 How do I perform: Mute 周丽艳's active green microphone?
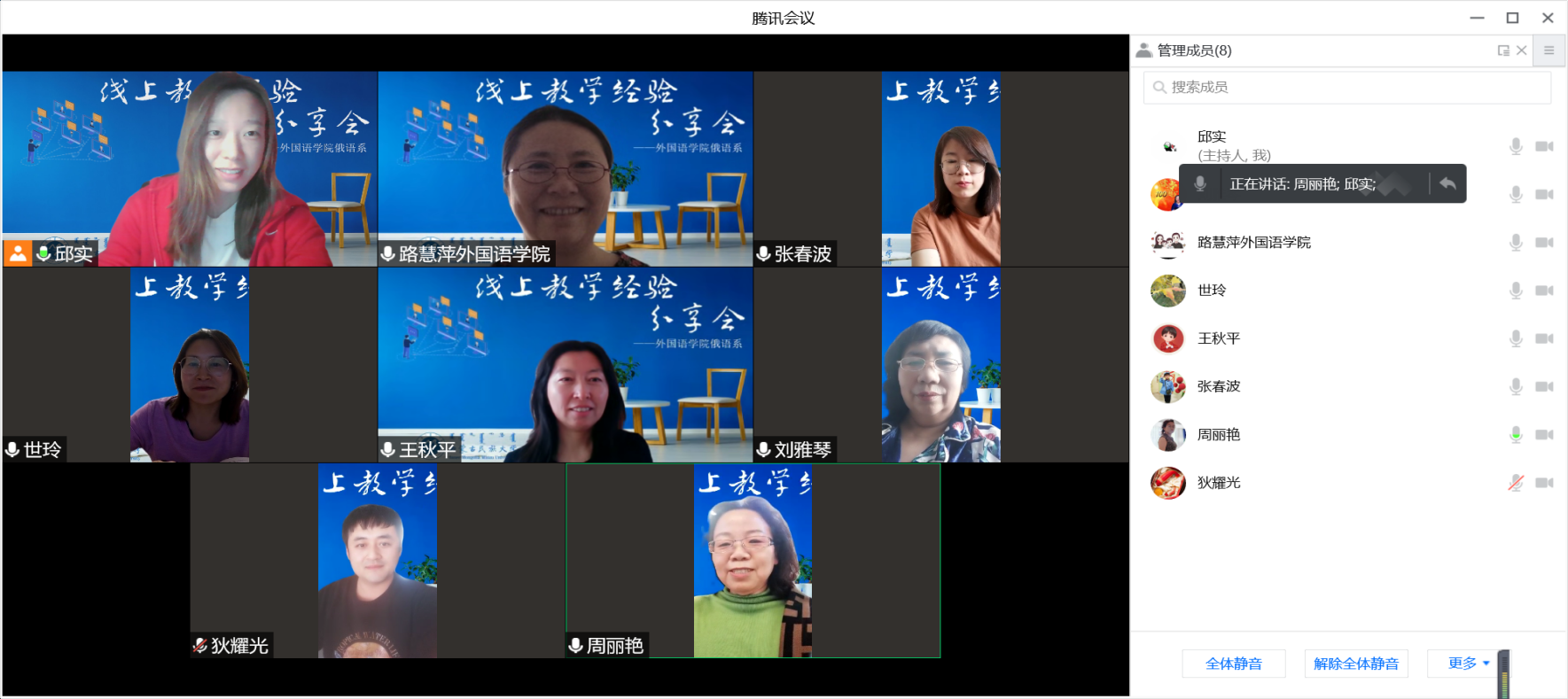1516,434
